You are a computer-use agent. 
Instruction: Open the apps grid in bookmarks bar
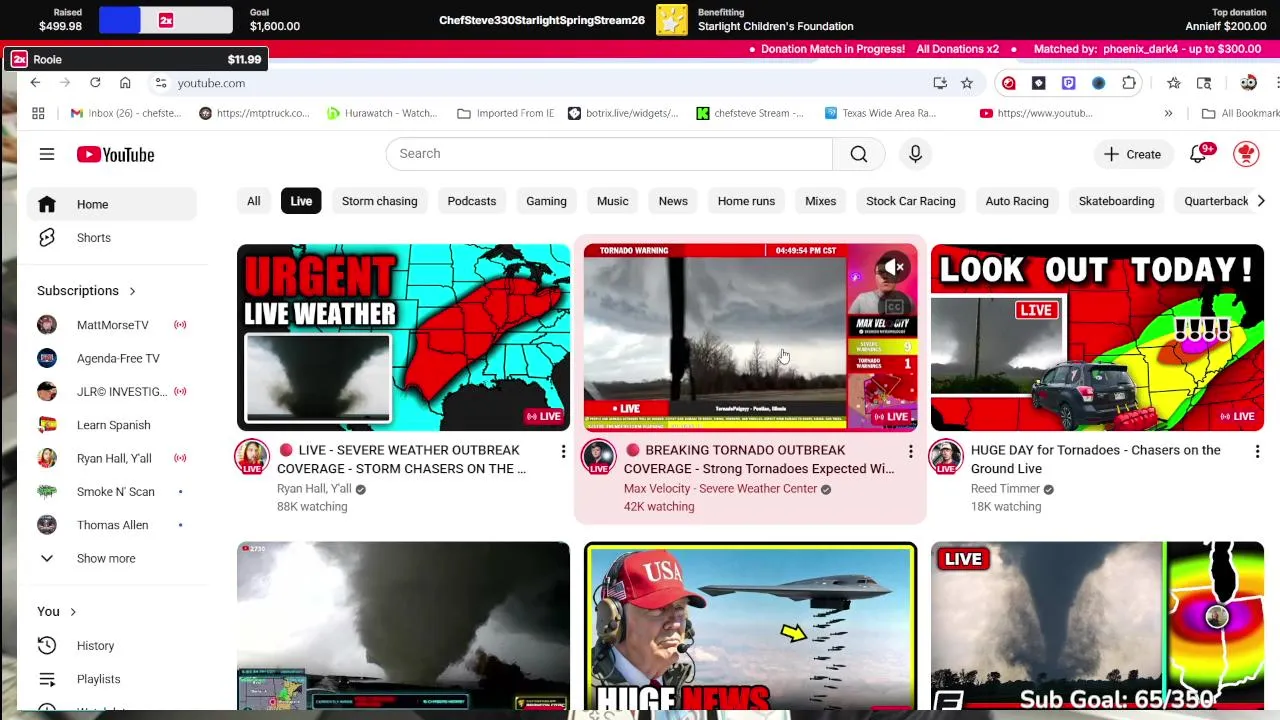[38, 113]
